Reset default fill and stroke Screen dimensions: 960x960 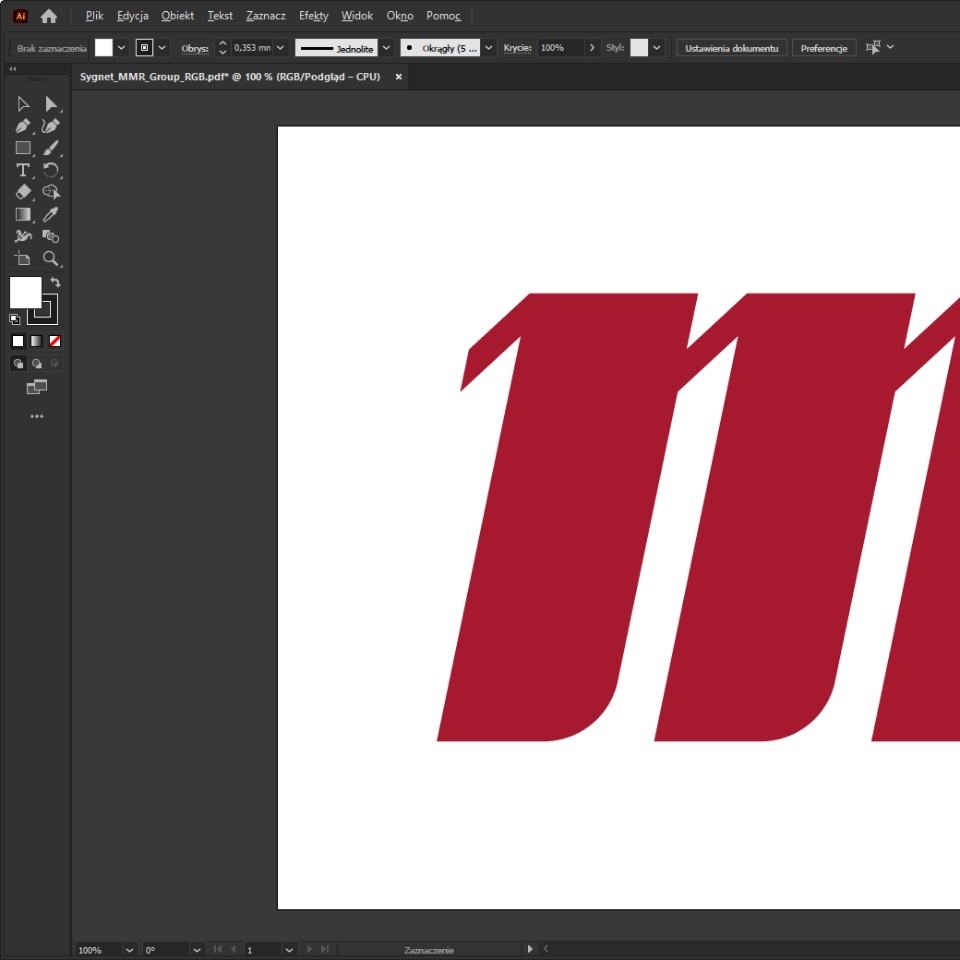point(14,319)
